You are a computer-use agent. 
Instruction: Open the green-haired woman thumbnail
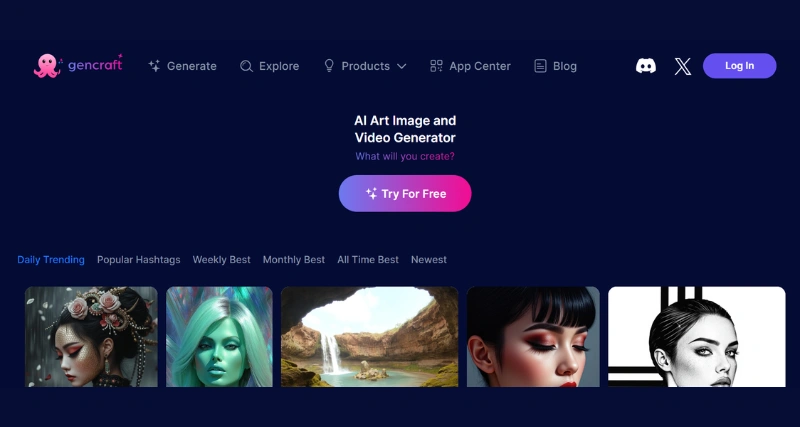[x=219, y=337]
